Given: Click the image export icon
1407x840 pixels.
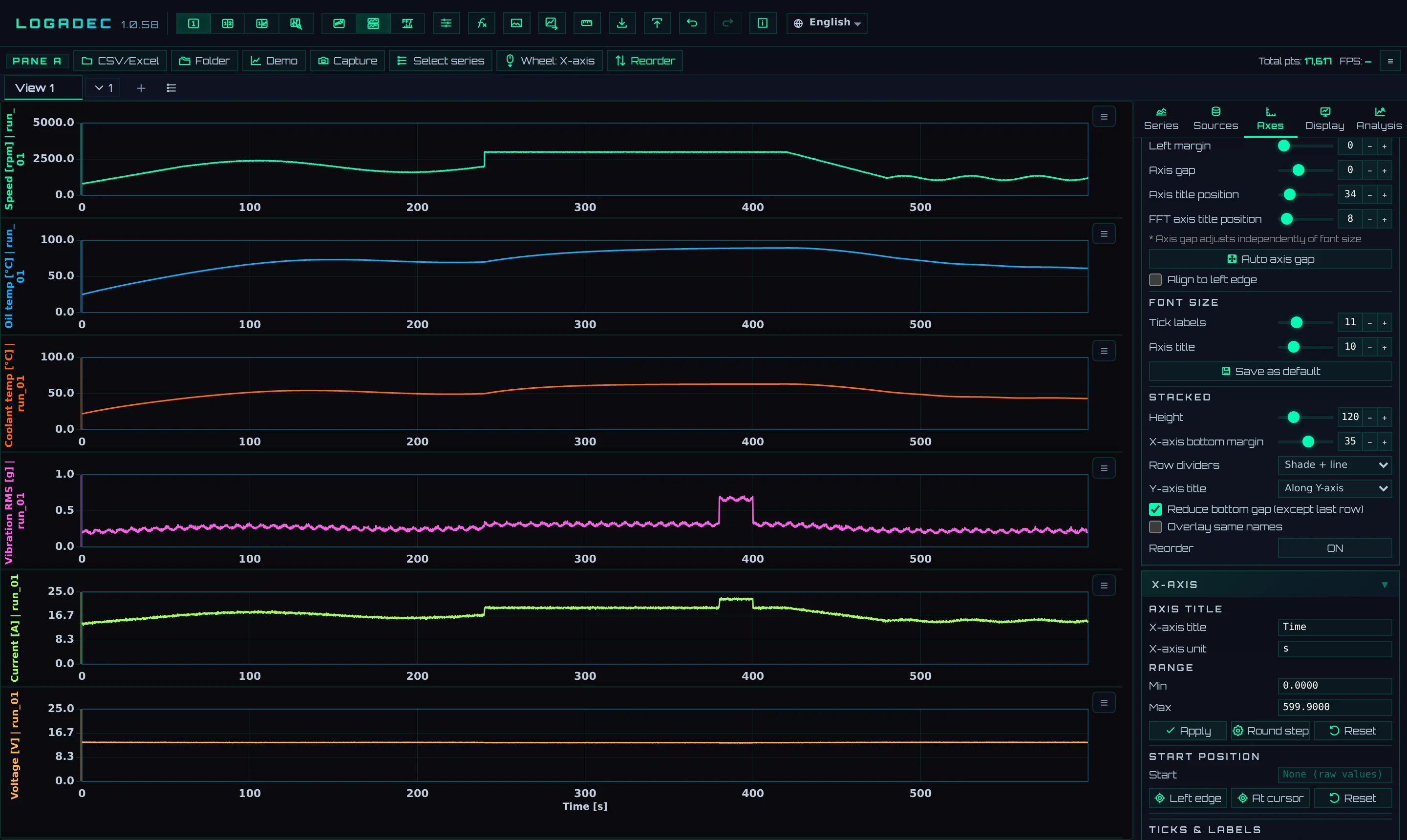Looking at the screenshot, I should pyautogui.click(x=516, y=23).
